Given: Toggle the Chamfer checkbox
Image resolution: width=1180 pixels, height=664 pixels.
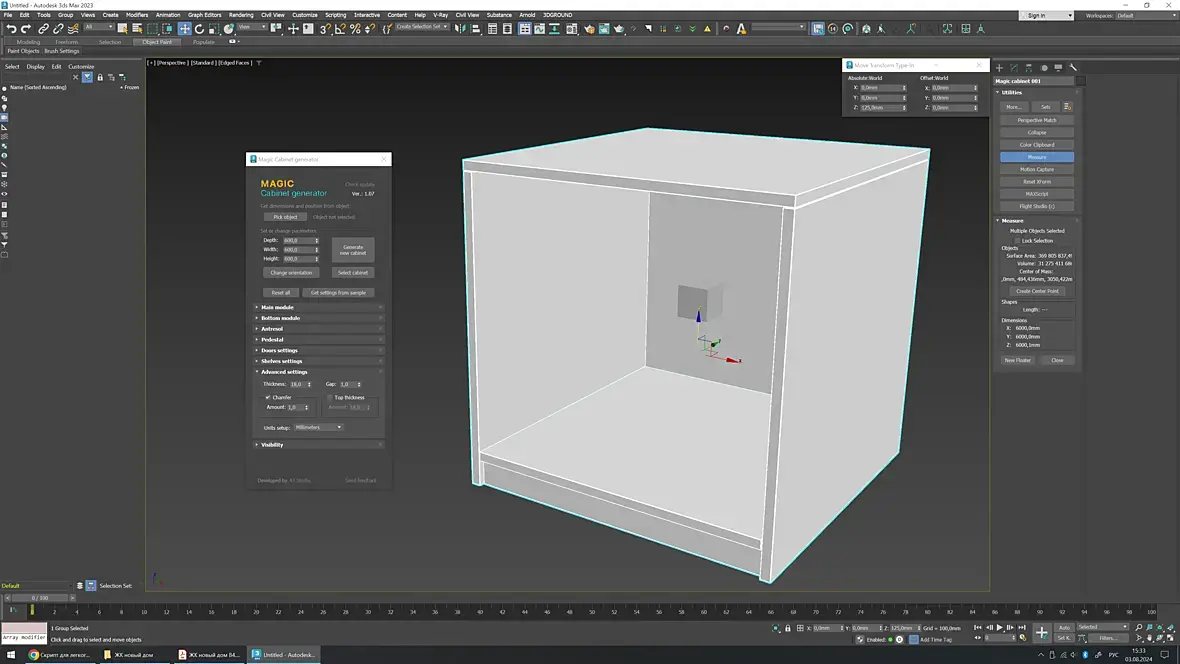Looking at the screenshot, I should (x=268, y=397).
